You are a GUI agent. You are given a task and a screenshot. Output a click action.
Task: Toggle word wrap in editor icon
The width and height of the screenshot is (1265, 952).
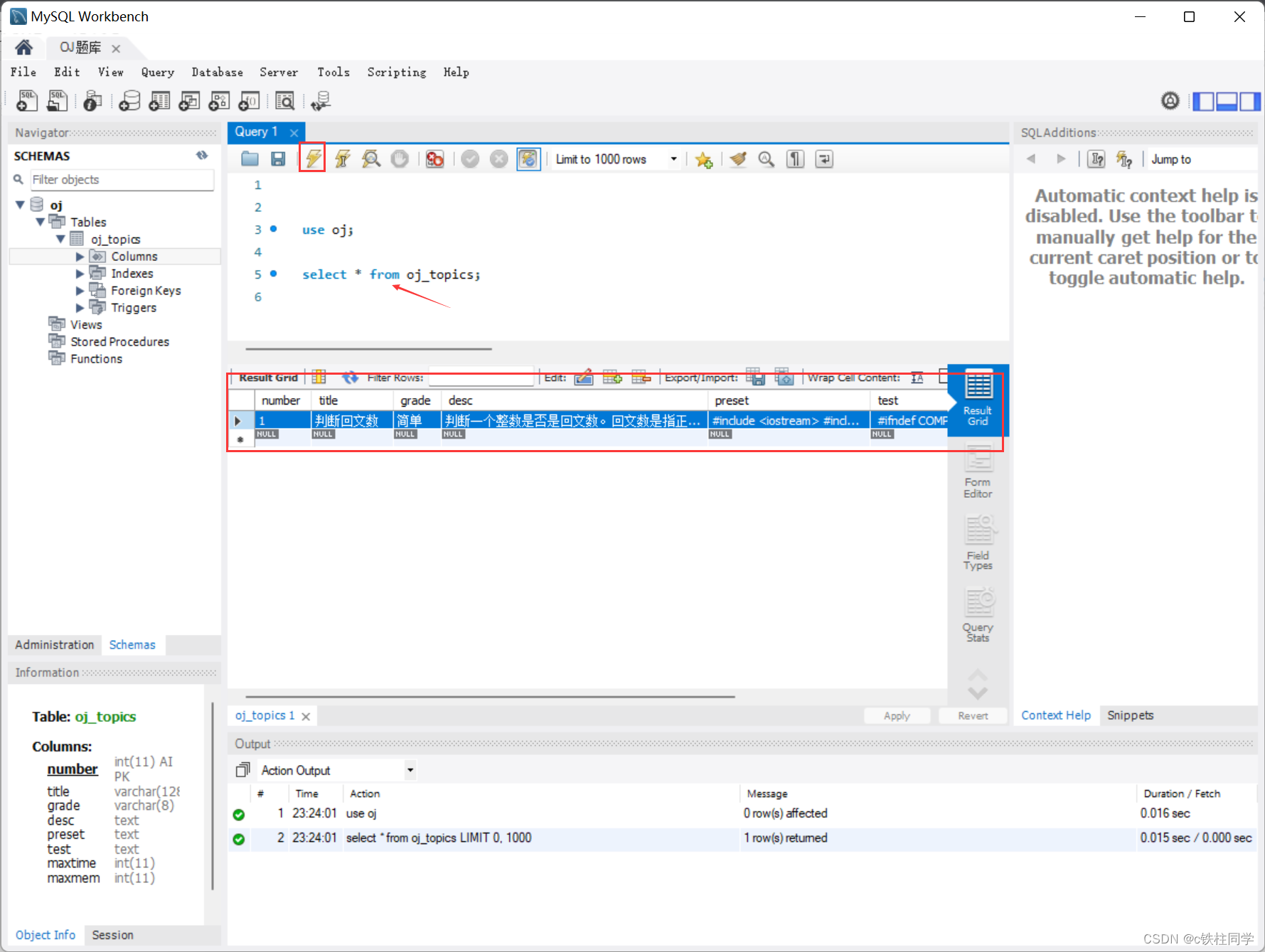coord(823,159)
